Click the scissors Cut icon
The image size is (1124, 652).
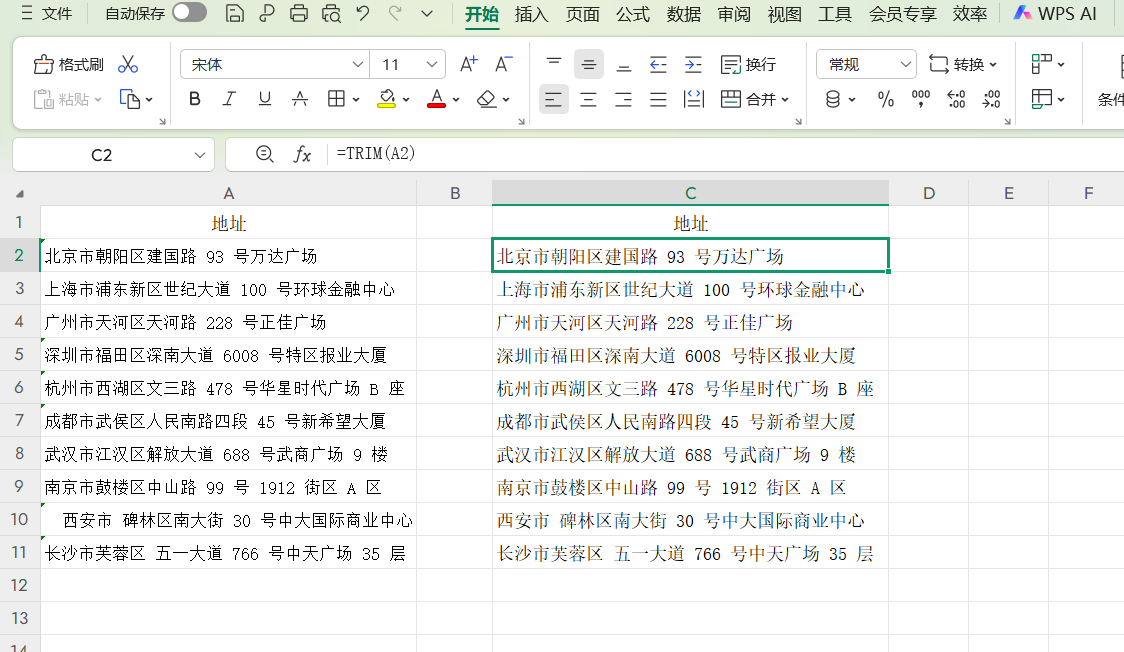coord(128,65)
